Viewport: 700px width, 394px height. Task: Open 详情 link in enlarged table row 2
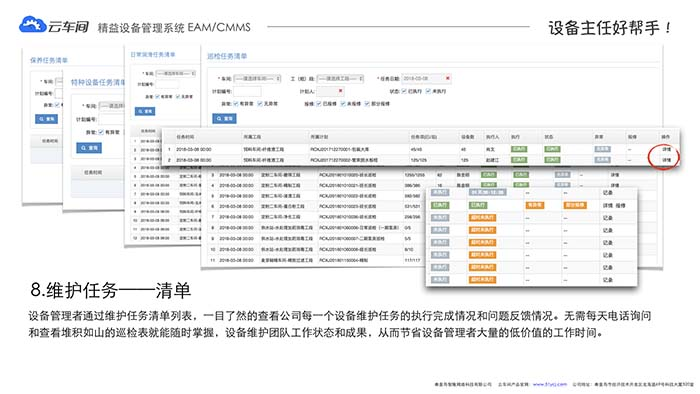coord(666,160)
